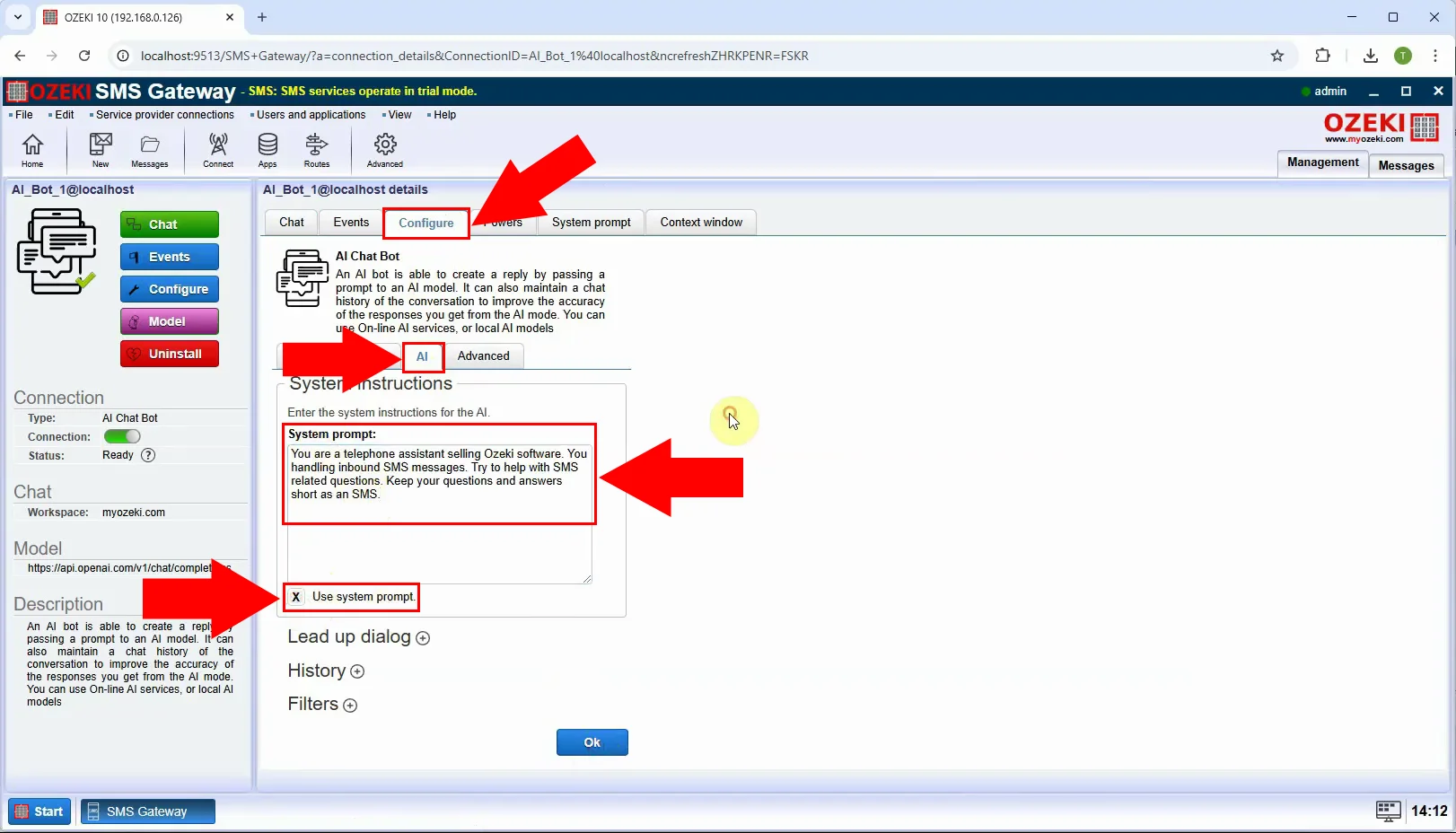1456x833 pixels.
Task: Expand the Lead up dialog section
Action: [423, 638]
